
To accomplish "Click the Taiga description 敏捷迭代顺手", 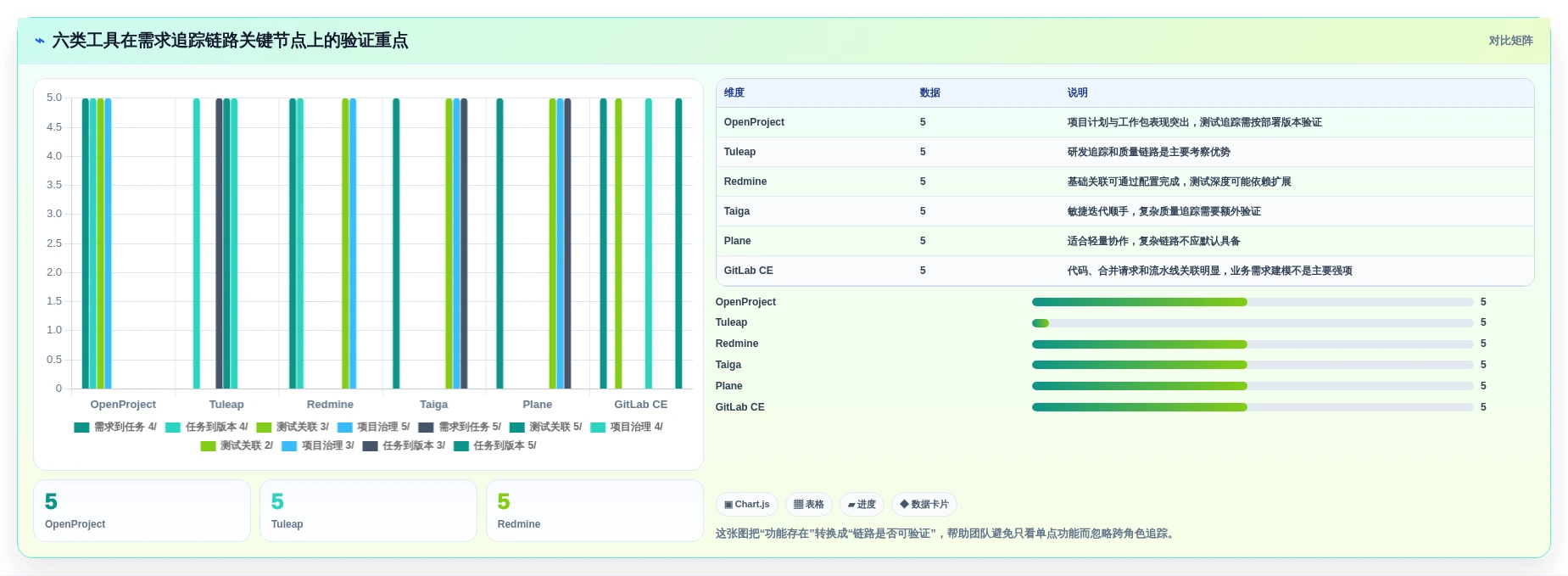I will pyautogui.click(x=1097, y=212).
